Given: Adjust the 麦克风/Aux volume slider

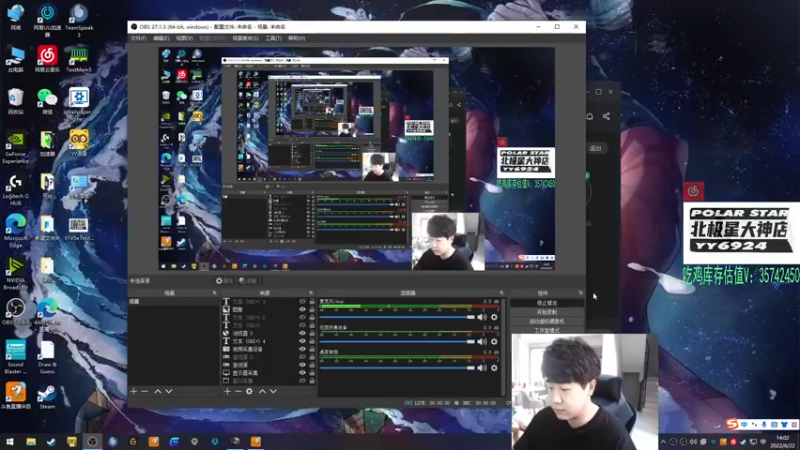Looking at the screenshot, I should 397,317.
